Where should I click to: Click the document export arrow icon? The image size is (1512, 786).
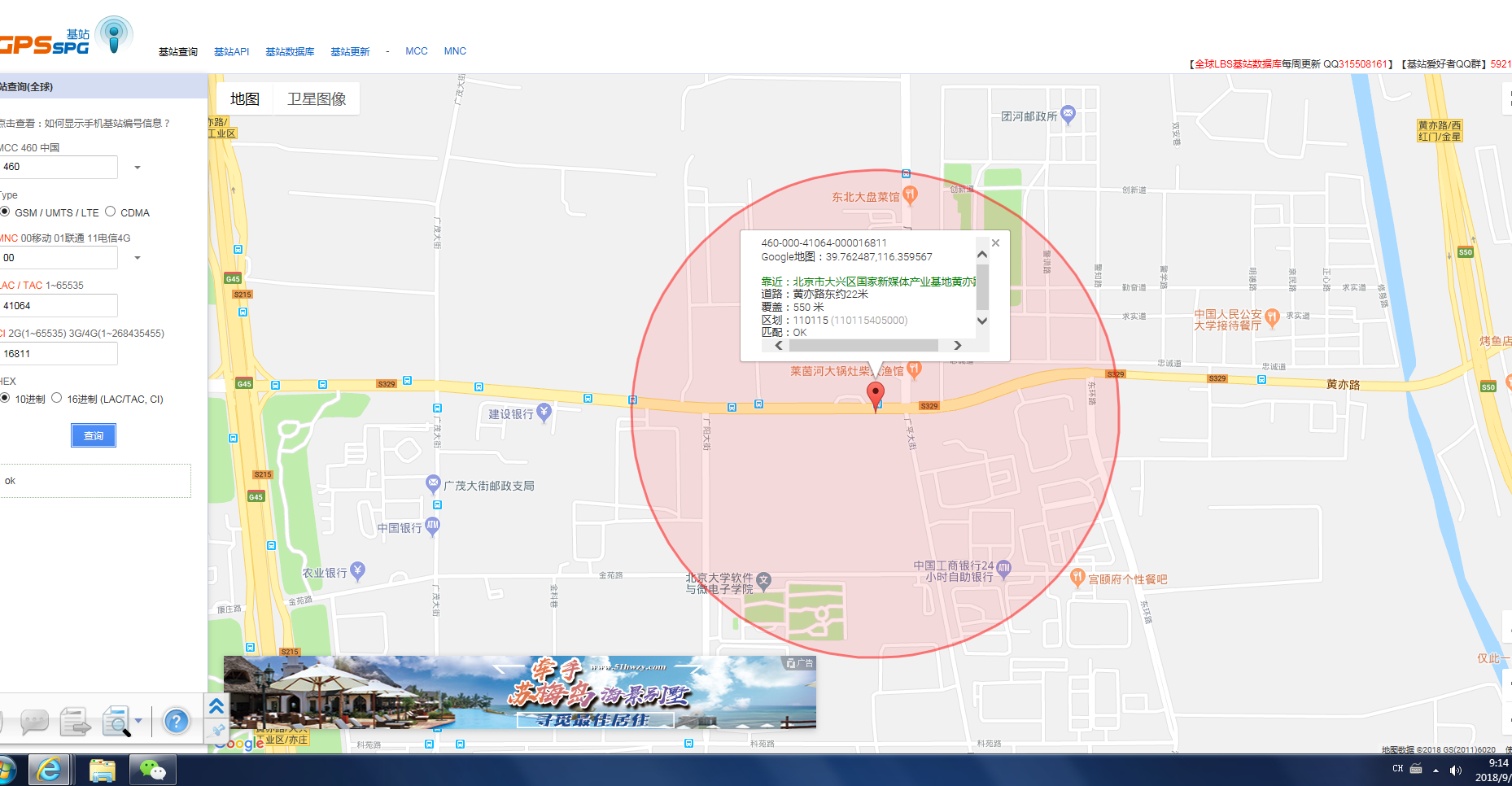[x=75, y=721]
